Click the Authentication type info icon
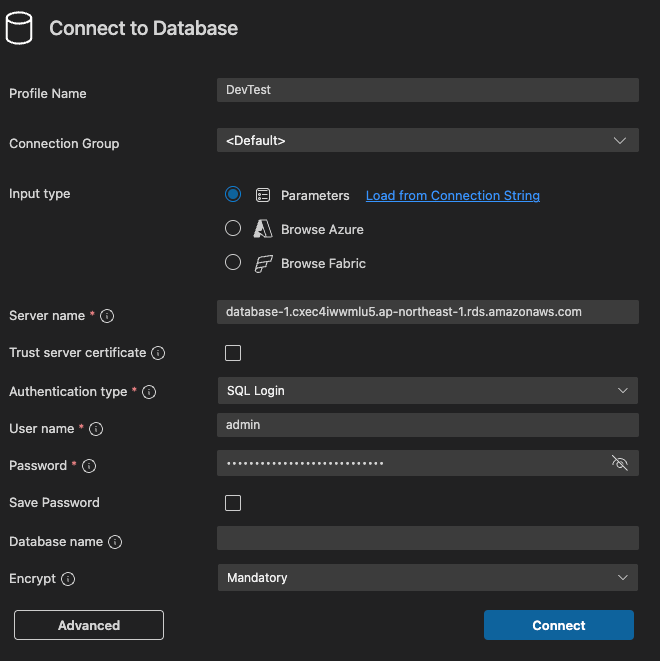The height and width of the screenshot is (661, 660). click(151, 392)
